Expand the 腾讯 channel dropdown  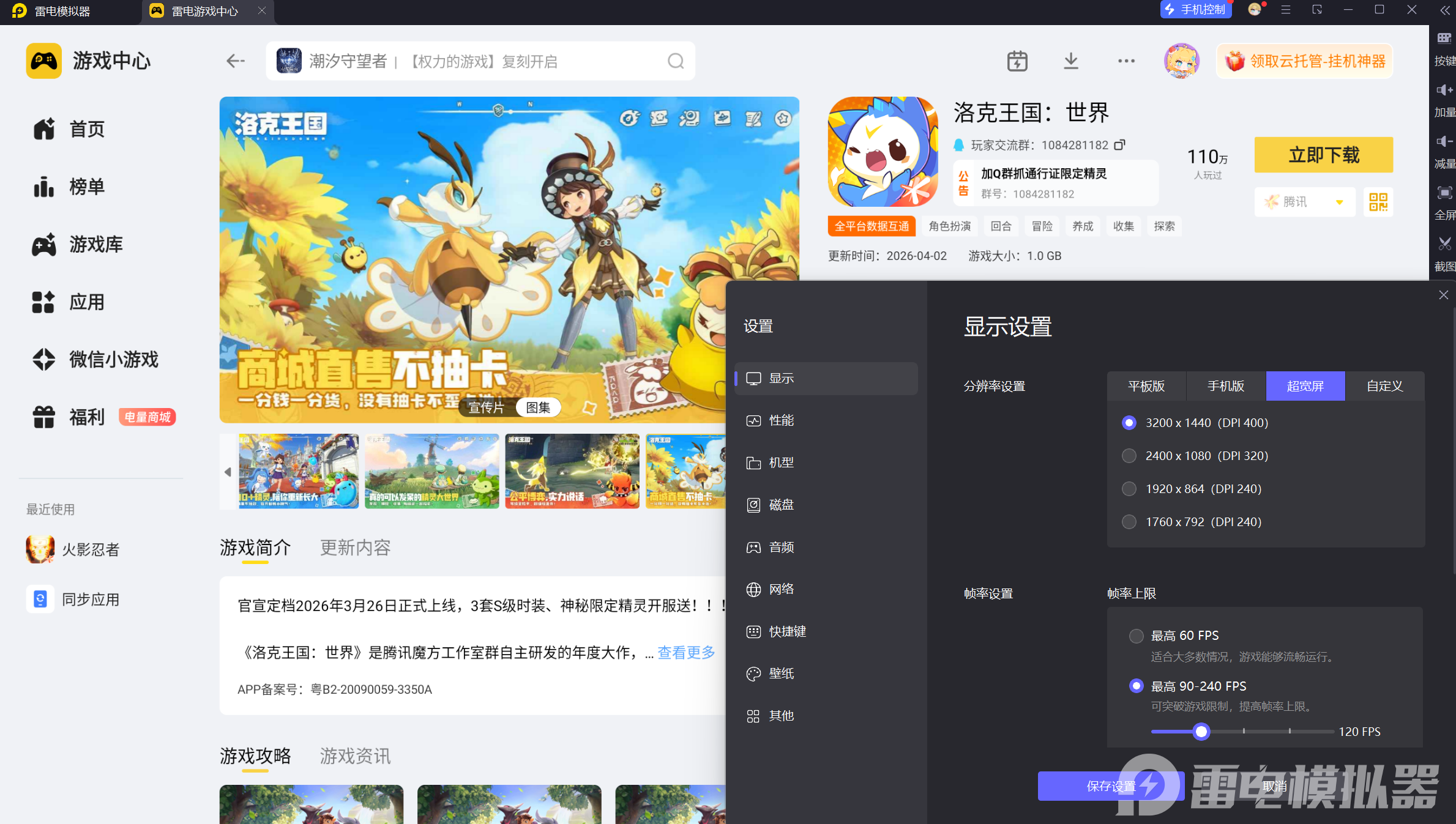pyautogui.click(x=1340, y=202)
